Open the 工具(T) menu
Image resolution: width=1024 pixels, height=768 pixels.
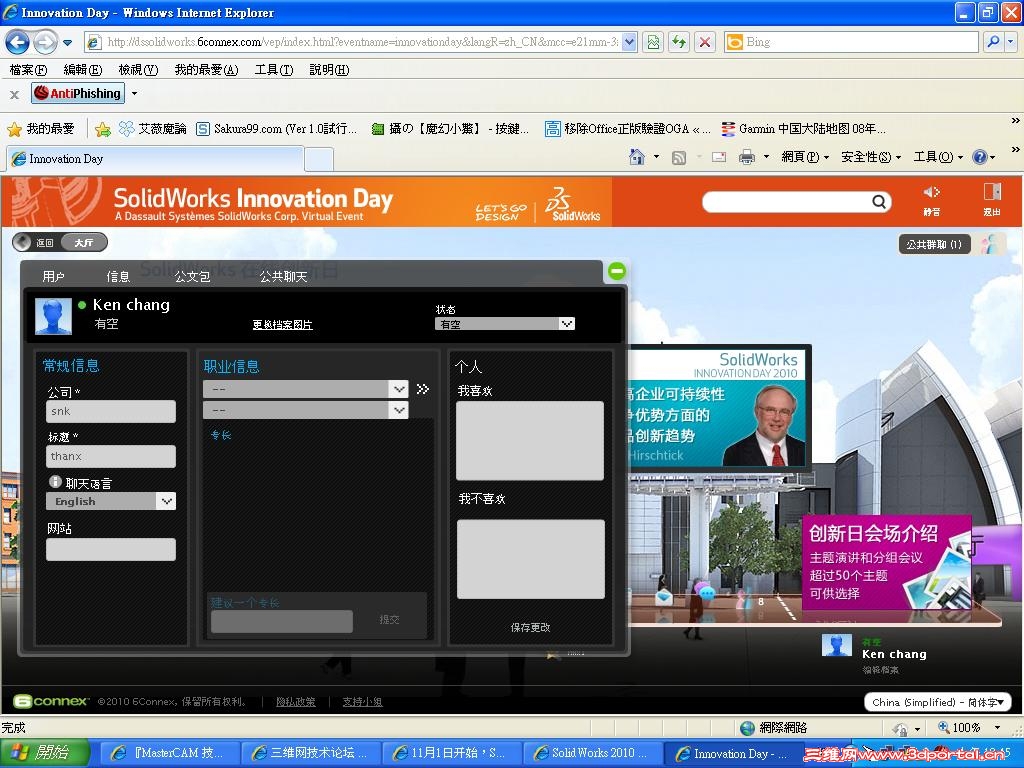click(274, 69)
